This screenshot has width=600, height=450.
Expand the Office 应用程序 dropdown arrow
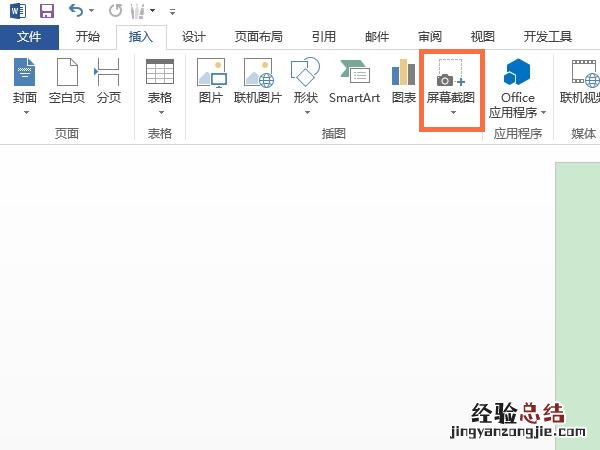click(x=544, y=113)
